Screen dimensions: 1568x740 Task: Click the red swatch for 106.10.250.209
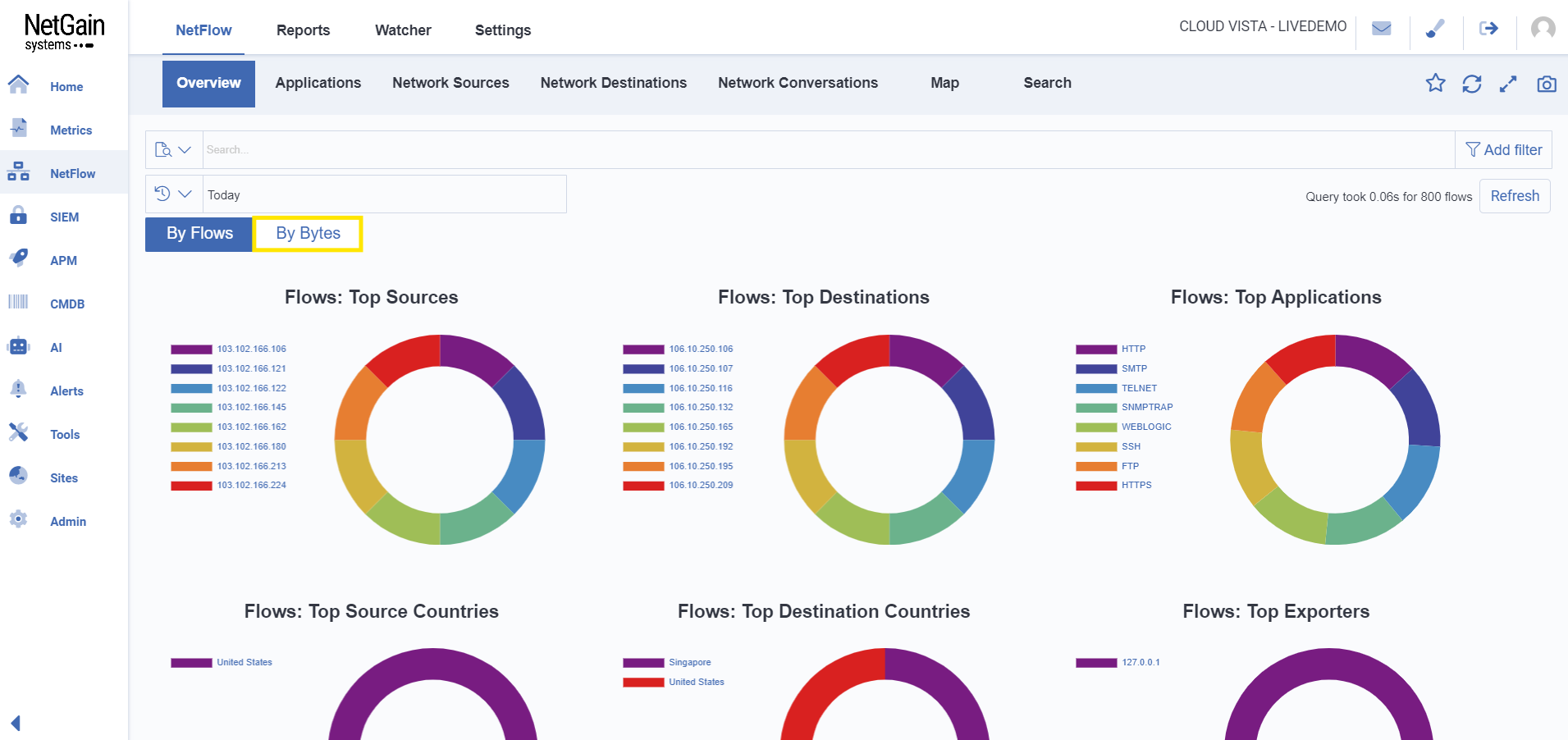643,486
